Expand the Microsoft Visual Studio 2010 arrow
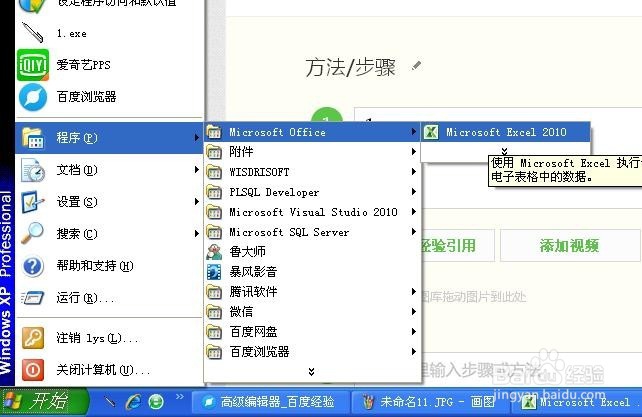The height and width of the screenshot is (417, 642). tap(414, 212)
